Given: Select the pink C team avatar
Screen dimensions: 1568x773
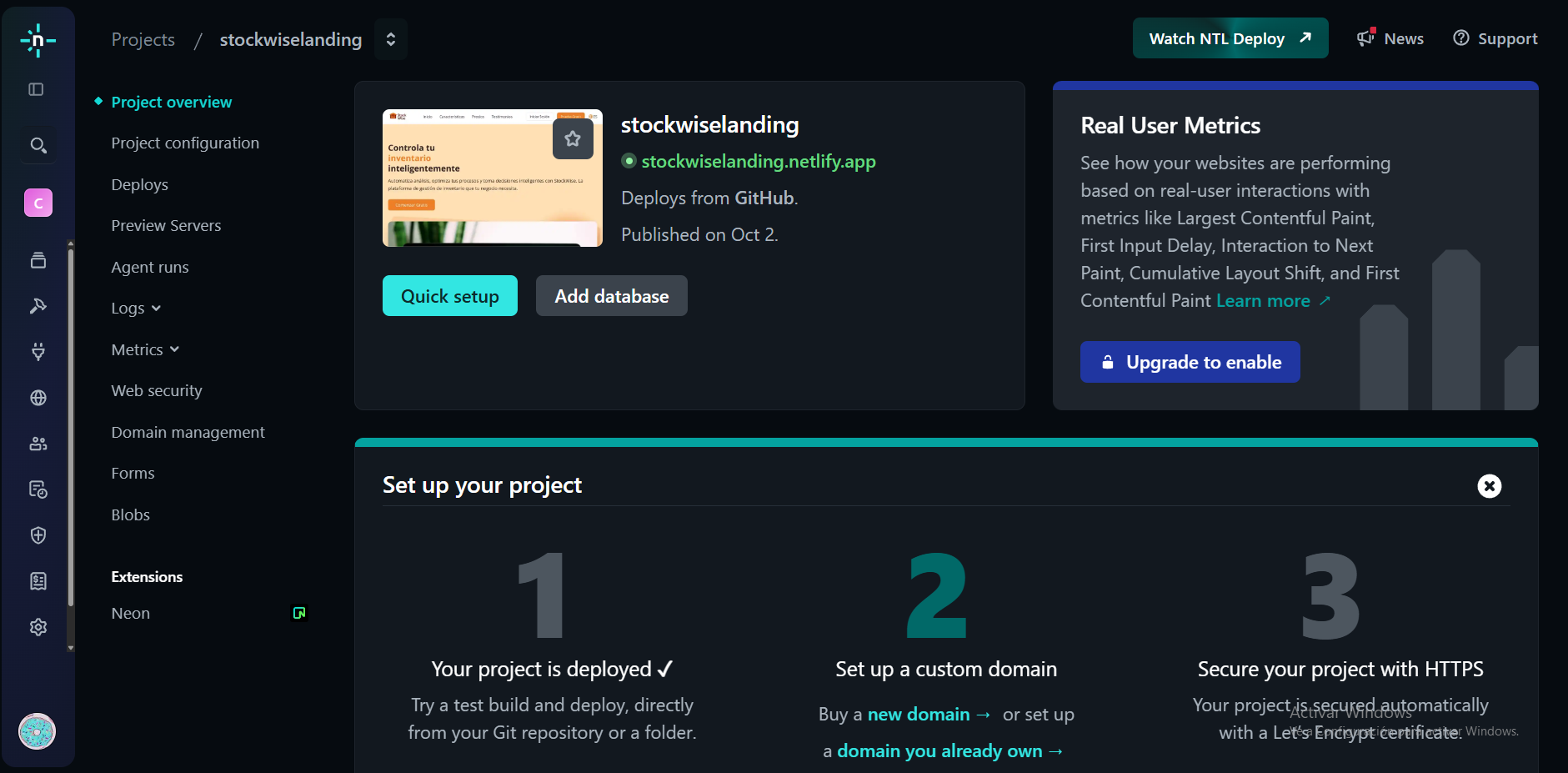Looking at the screenshot, I should pos(38,203).
